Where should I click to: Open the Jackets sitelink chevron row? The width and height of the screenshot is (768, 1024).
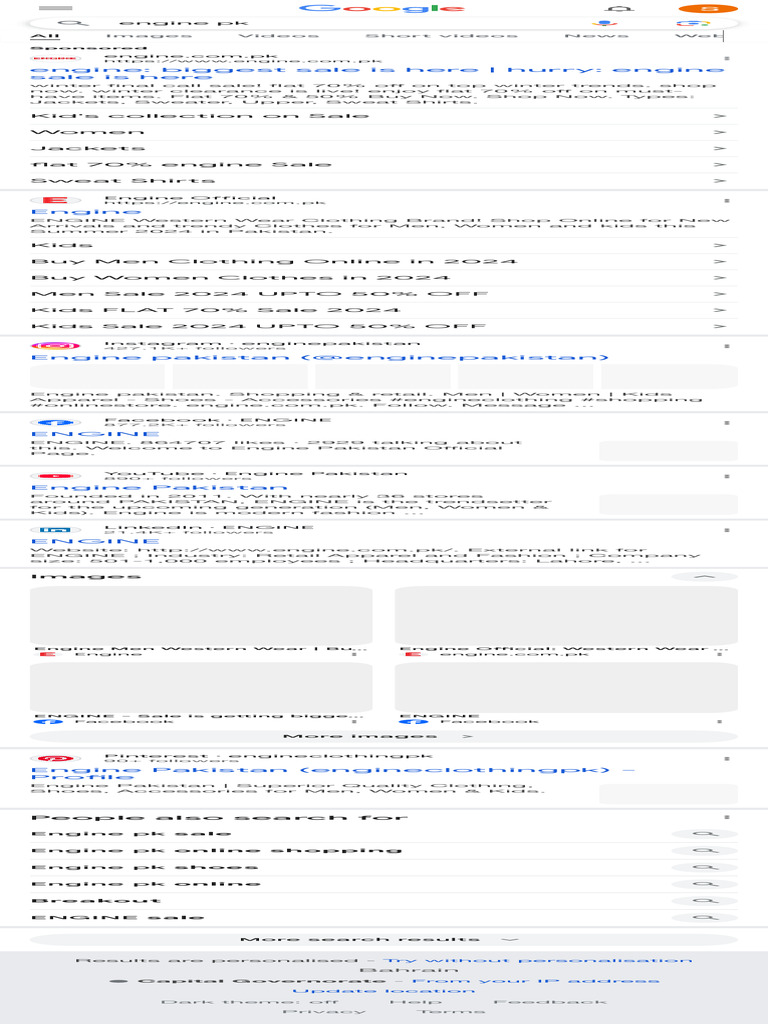(x=384, y=148)
